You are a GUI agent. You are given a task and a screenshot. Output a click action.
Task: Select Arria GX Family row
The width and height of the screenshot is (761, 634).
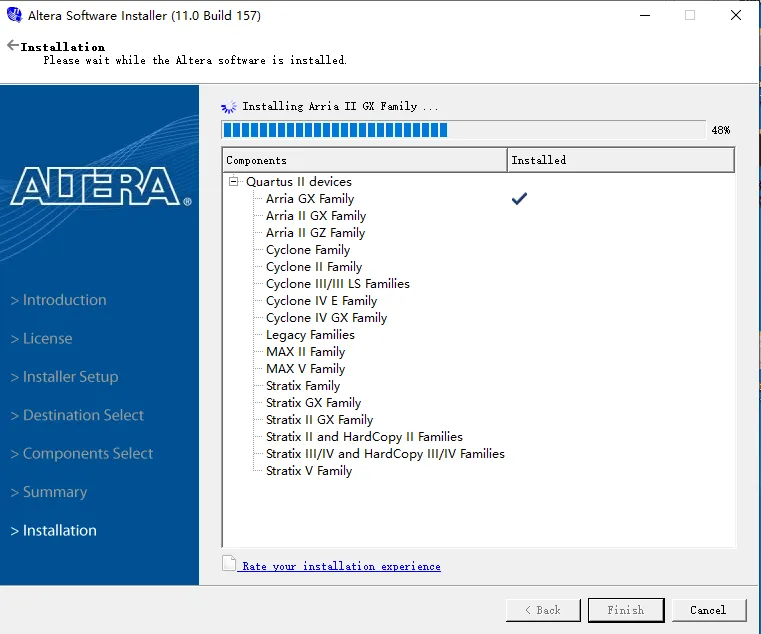310,199
